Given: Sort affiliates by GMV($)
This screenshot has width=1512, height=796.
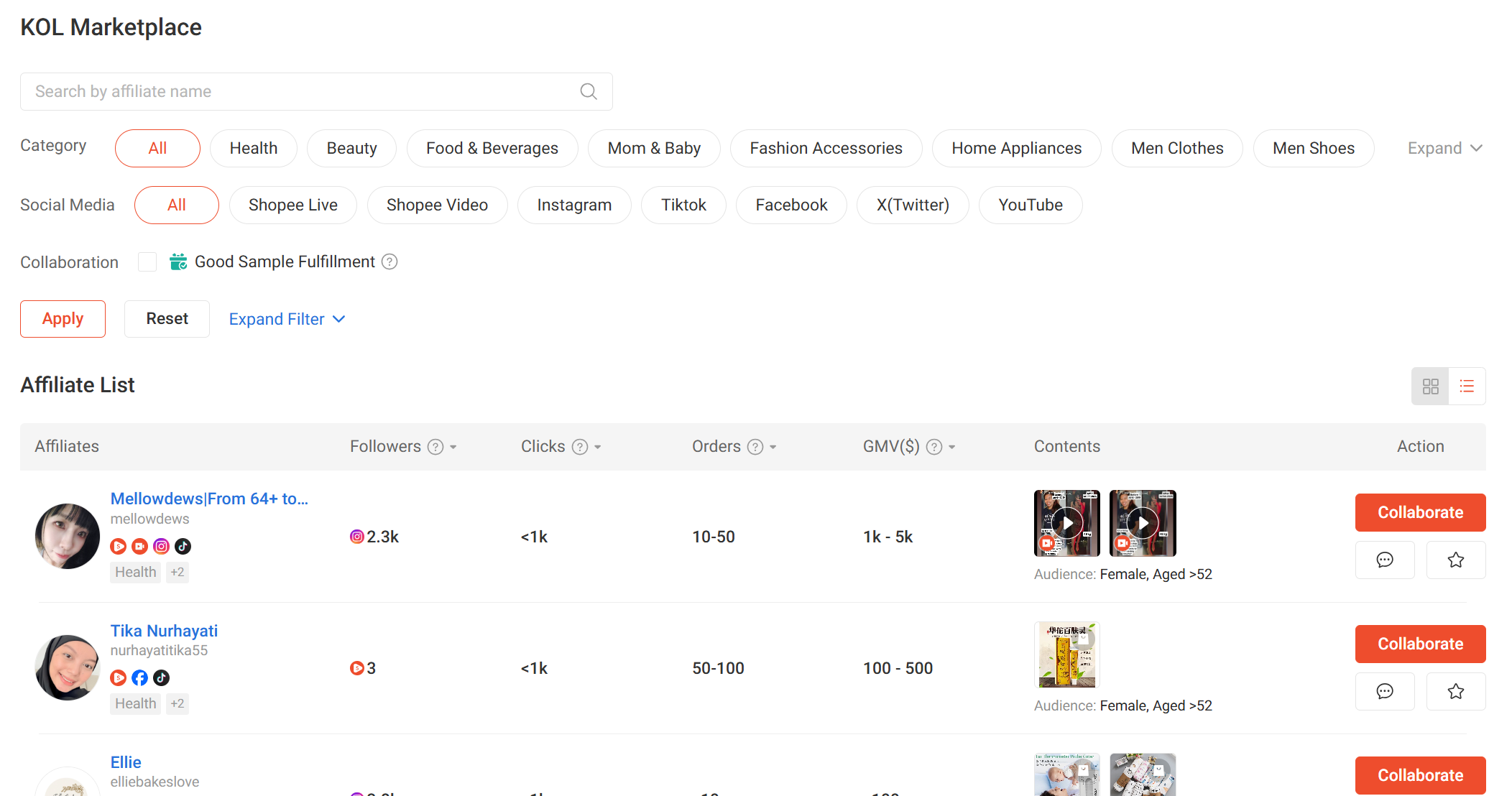Looking at the screenshot, I should (x=952, y=447).
